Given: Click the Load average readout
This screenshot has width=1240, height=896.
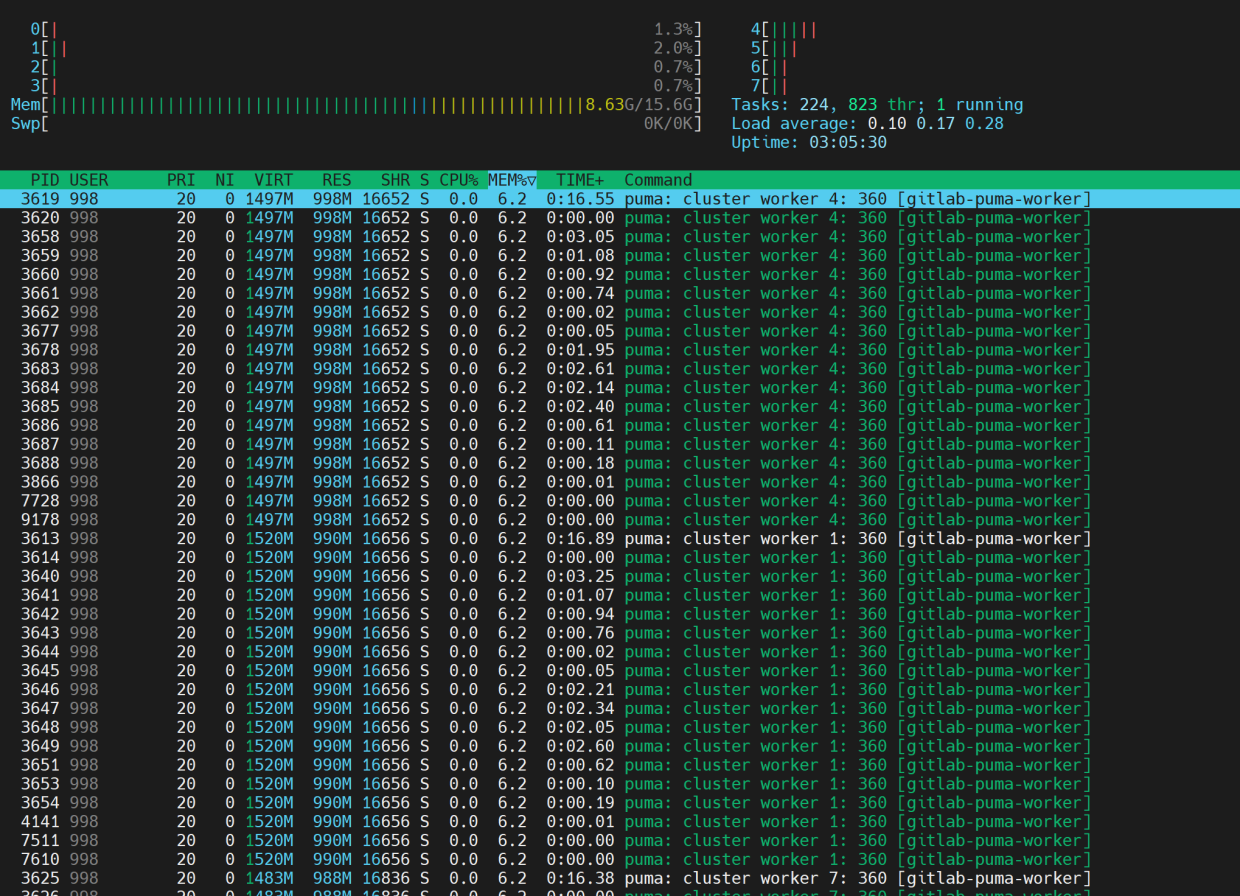Looking at the screenshot, I should 866,124.
